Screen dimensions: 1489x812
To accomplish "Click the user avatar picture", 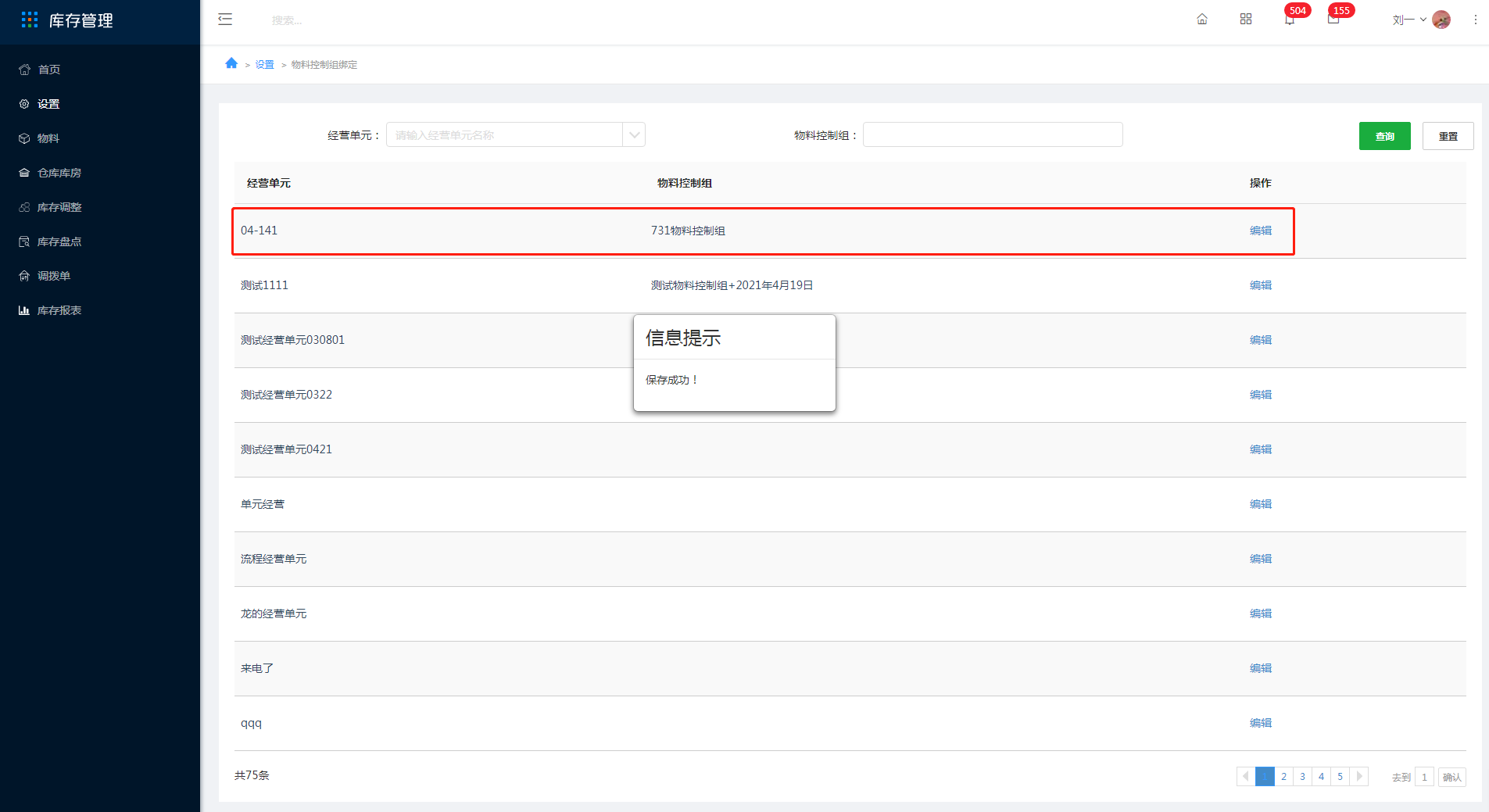I will (x=1441, y=20).
